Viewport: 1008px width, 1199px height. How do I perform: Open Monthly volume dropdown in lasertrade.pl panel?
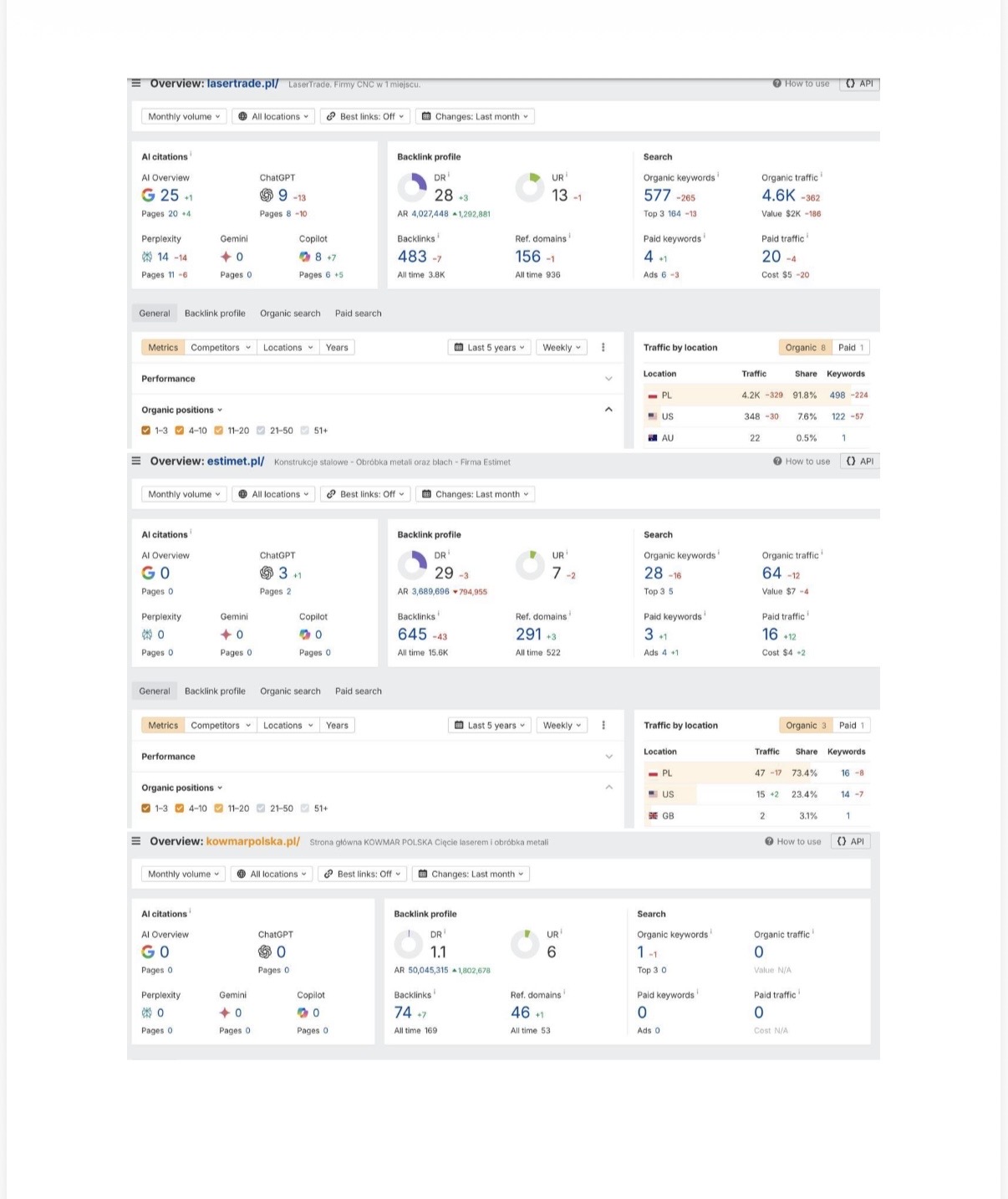point(184,116)
